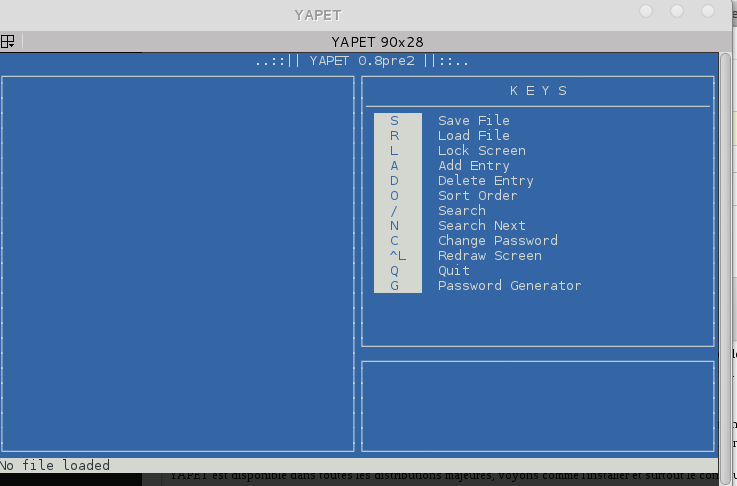Click the 'YAPET 0.8pre2' title banner
Screen dimensions: 737x486
(x=361, y=61)
